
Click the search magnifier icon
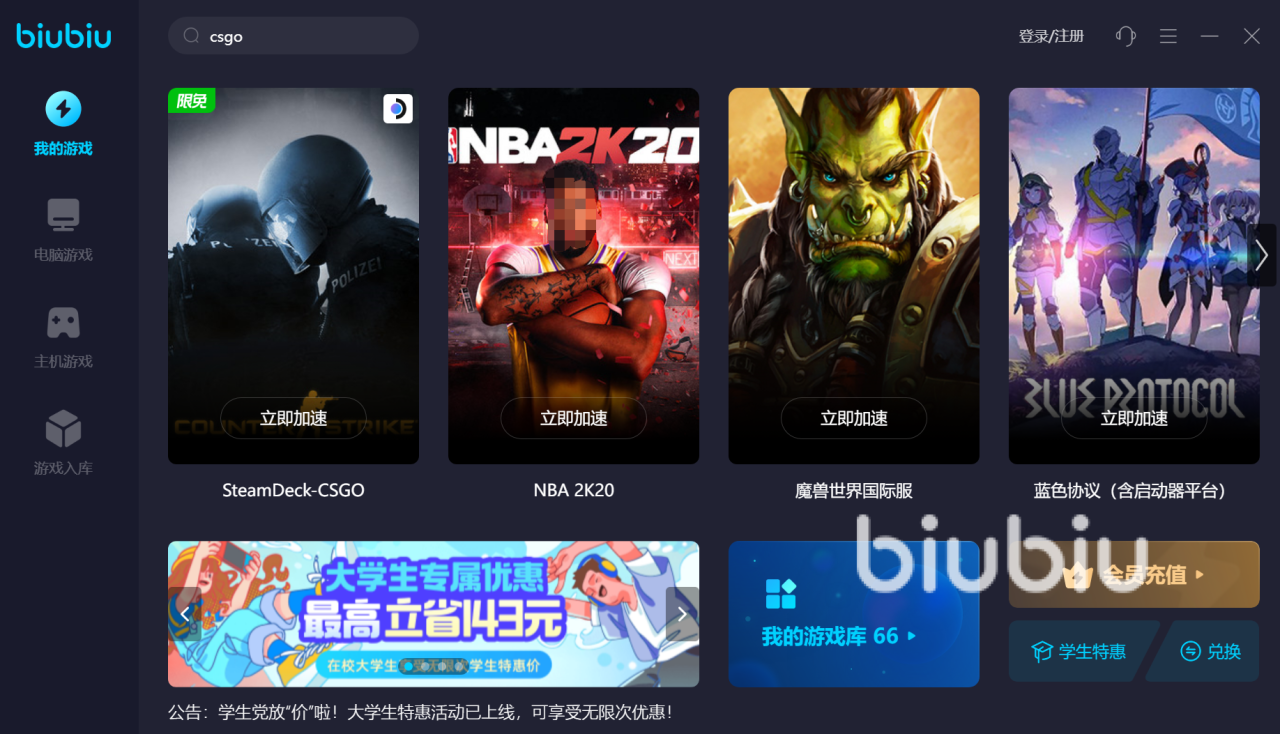[x=191, y=36]
